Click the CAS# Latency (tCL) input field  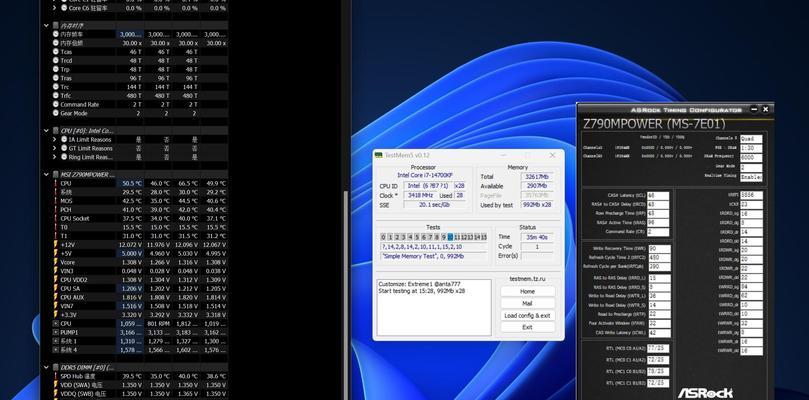pyautogui.click(x=658, y=196)
